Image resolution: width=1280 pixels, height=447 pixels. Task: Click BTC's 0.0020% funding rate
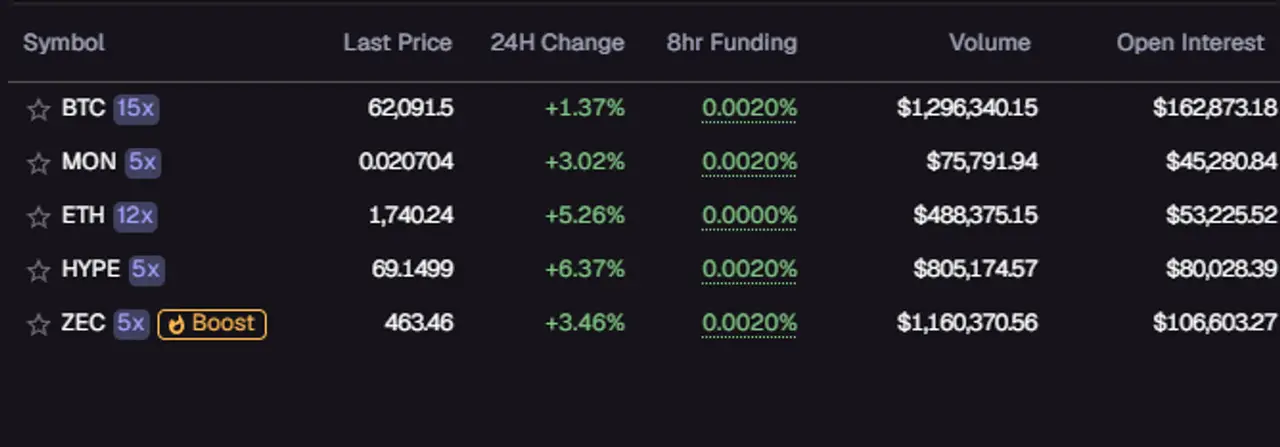coord(749,108)
